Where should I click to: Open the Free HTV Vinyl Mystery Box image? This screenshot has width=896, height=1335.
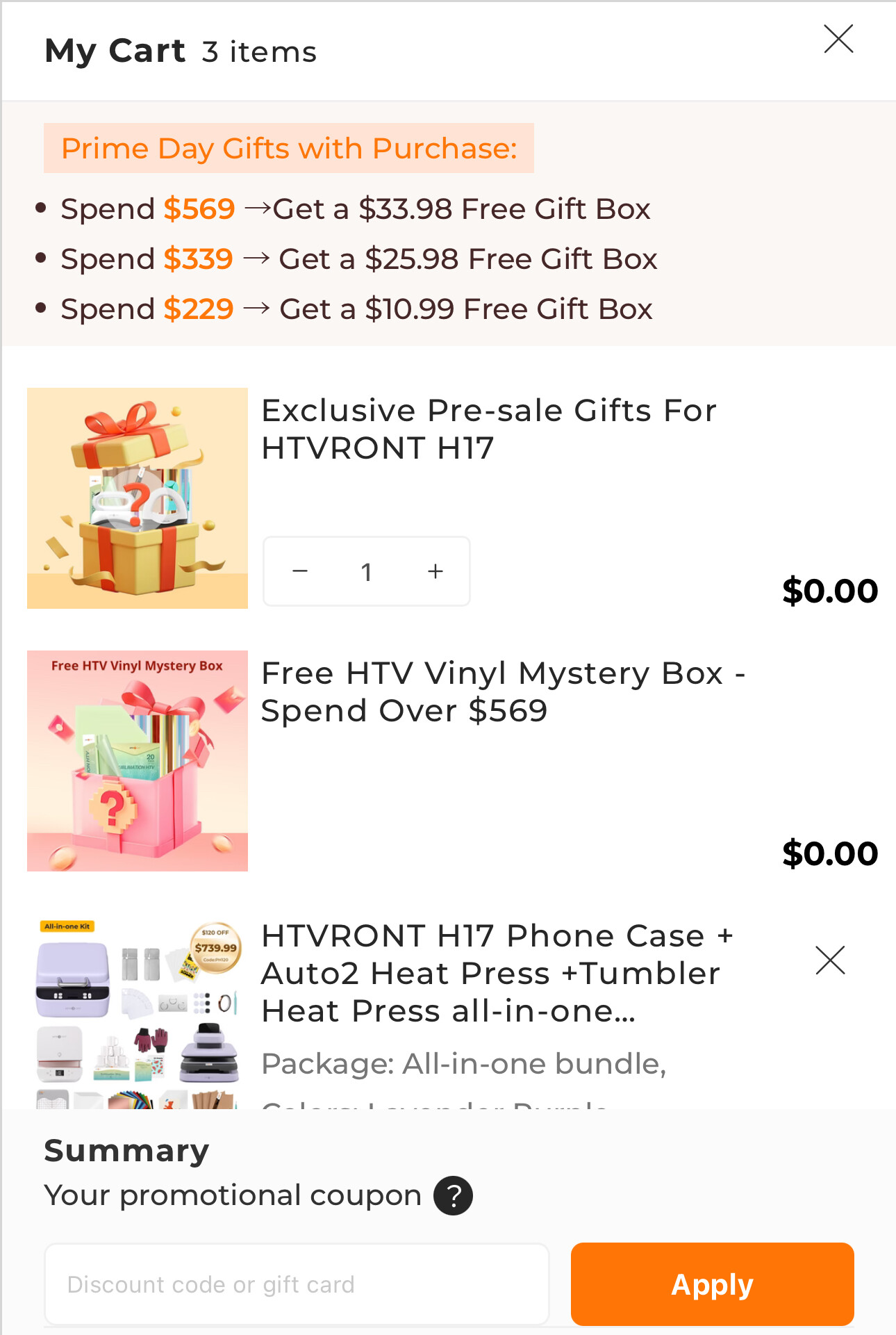pyautogui.click(x=138, y=761)
